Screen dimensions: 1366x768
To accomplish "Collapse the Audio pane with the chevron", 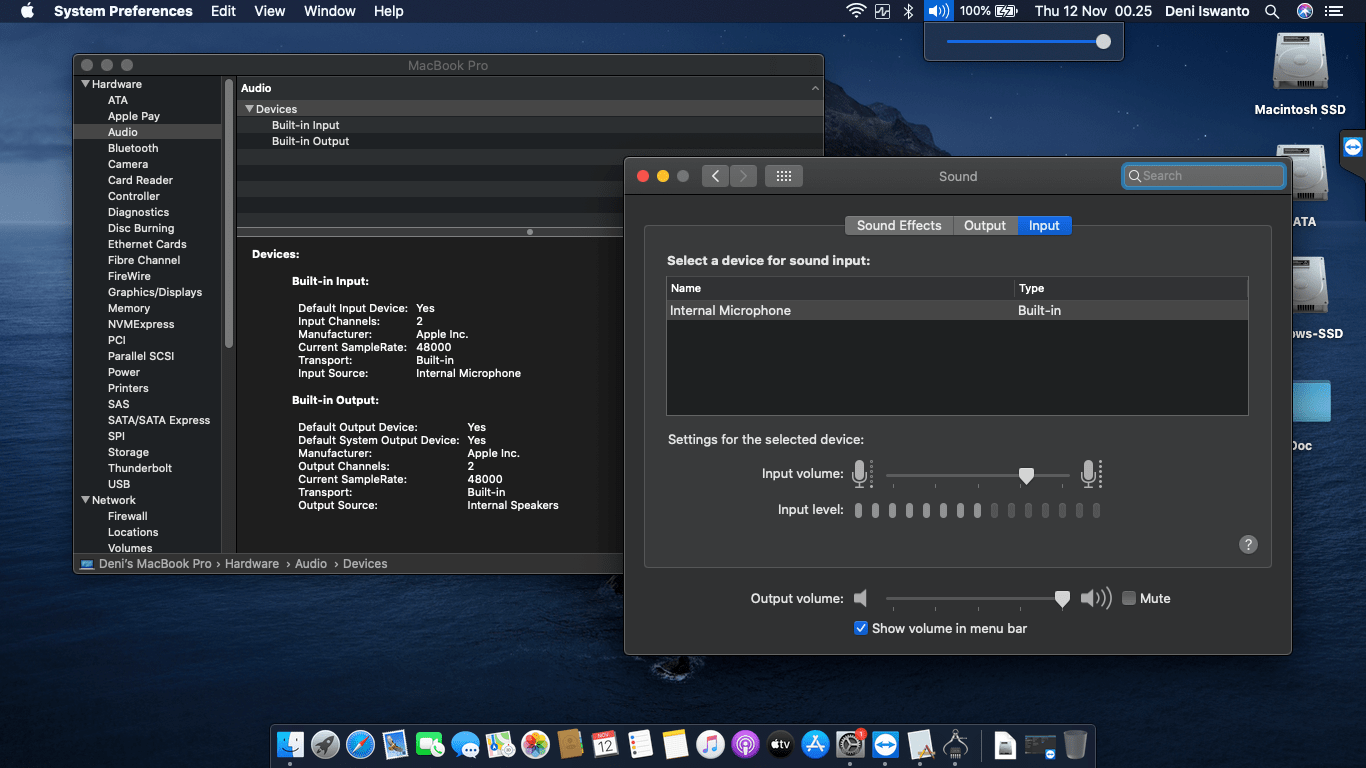I will [x=815, y=88].
